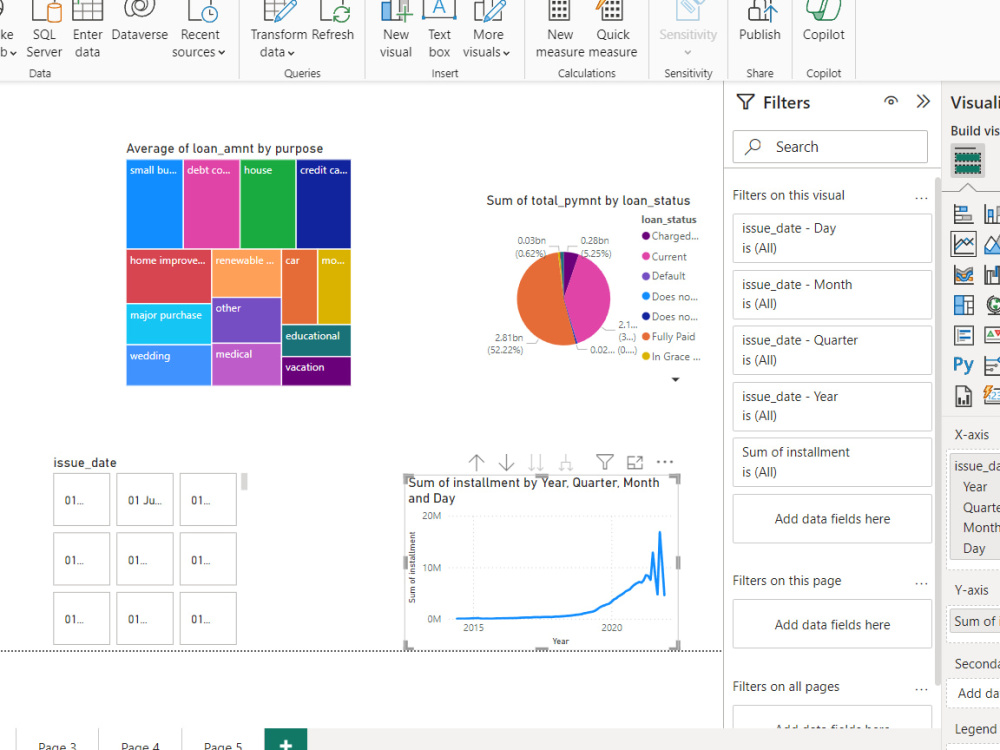Click Year in the X-axis well

[974, 487]
